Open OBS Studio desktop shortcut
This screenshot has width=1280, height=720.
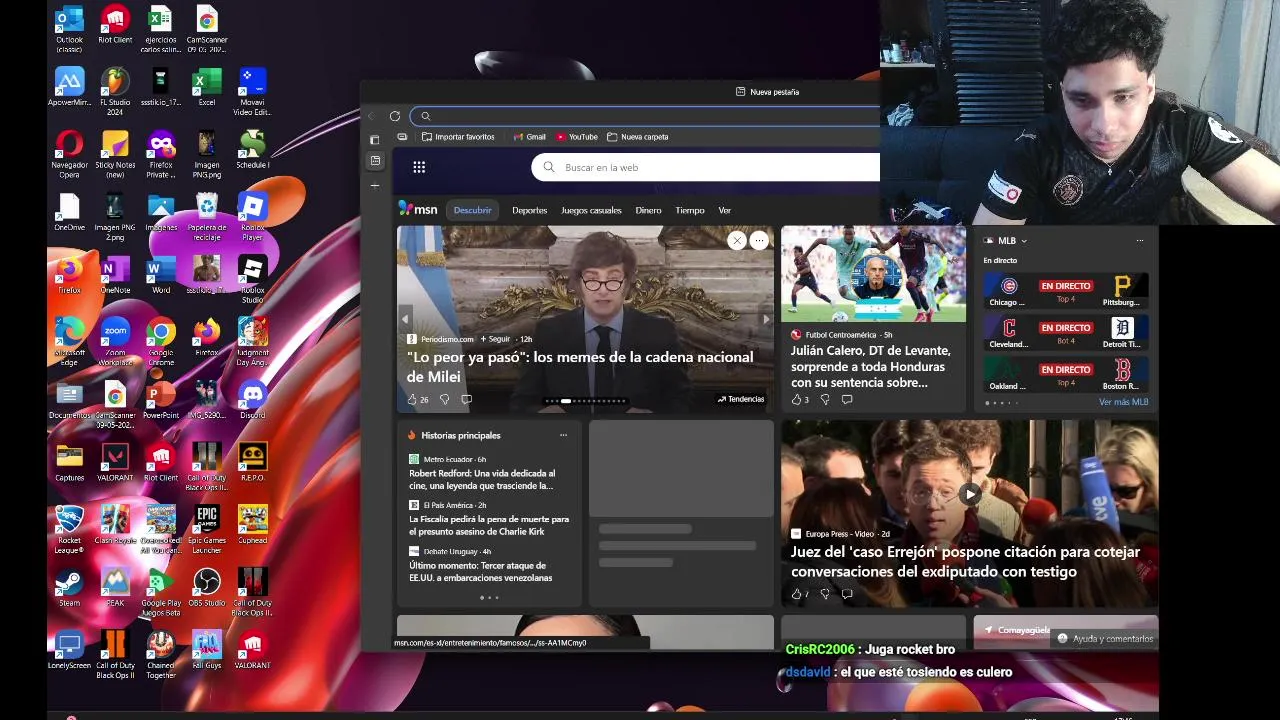tap(207, 588)
